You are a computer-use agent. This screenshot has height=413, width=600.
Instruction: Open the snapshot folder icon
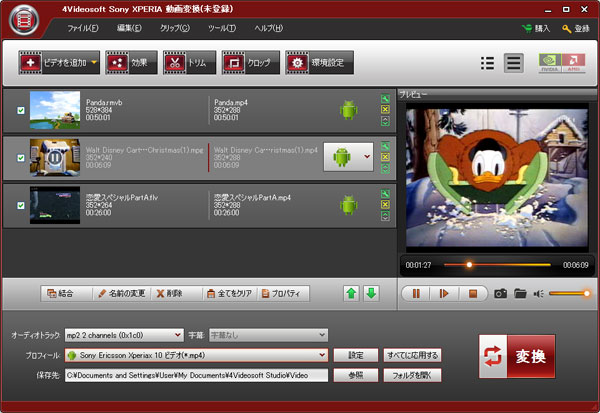520,294
